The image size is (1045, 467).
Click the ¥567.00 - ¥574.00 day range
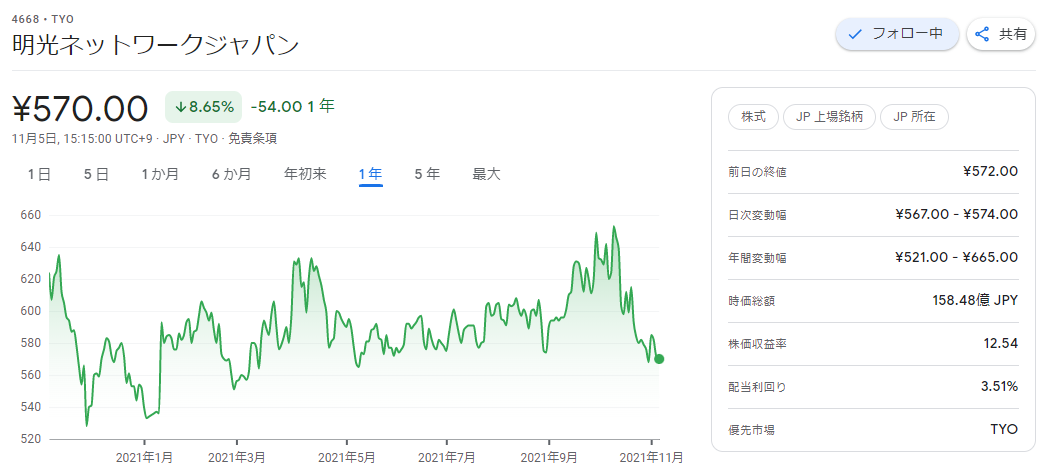[x=956, y=215]
